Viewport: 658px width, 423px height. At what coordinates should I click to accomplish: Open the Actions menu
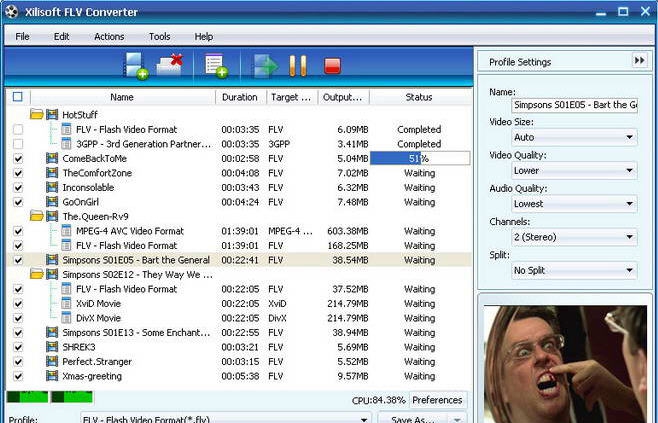(x=109, y=37)
